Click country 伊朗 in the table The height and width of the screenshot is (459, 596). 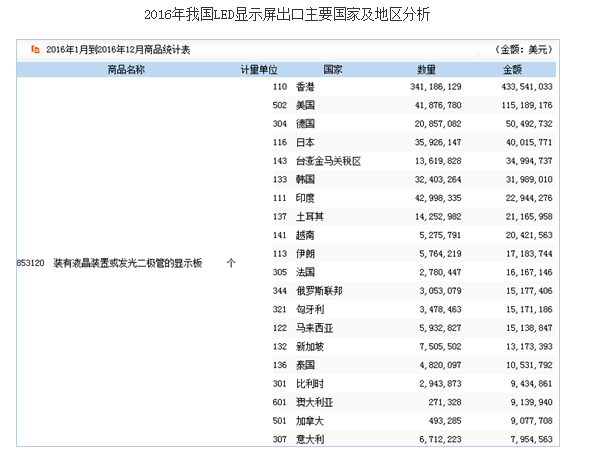[x=305, y=254]
